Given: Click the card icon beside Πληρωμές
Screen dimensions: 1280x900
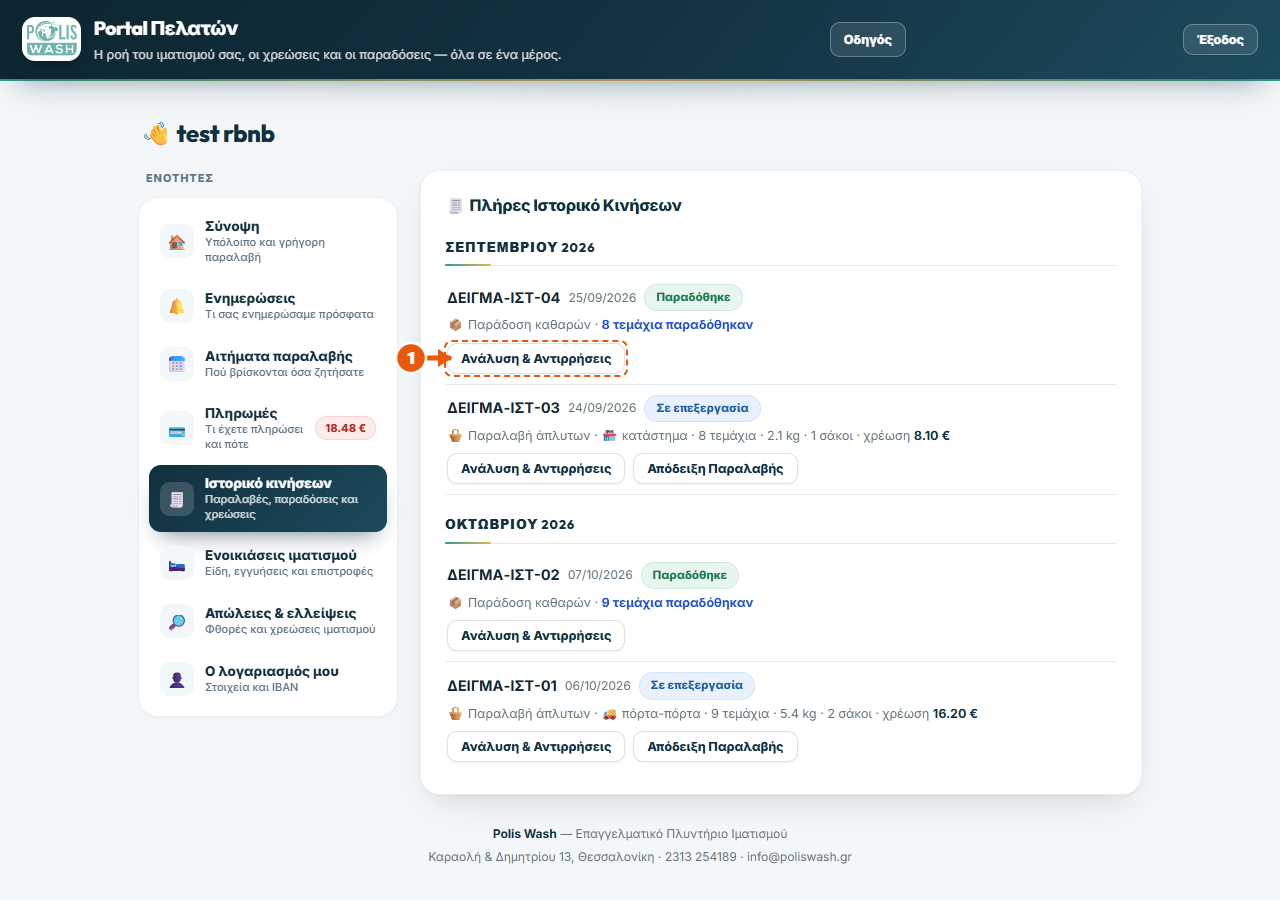Looking at the screenshot, I should point(177,428).
